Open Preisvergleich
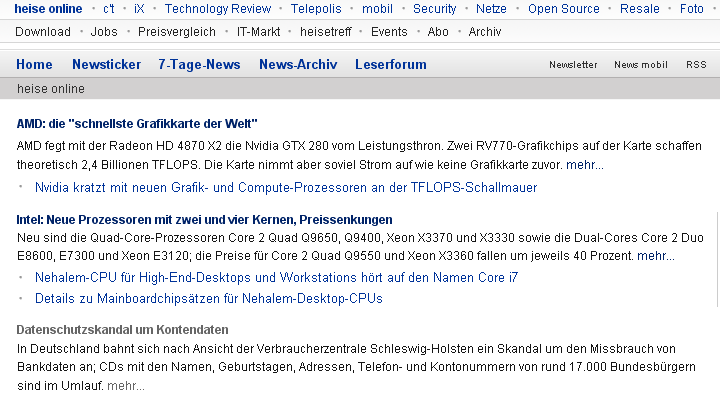720x407 pixels. (177, 32)
